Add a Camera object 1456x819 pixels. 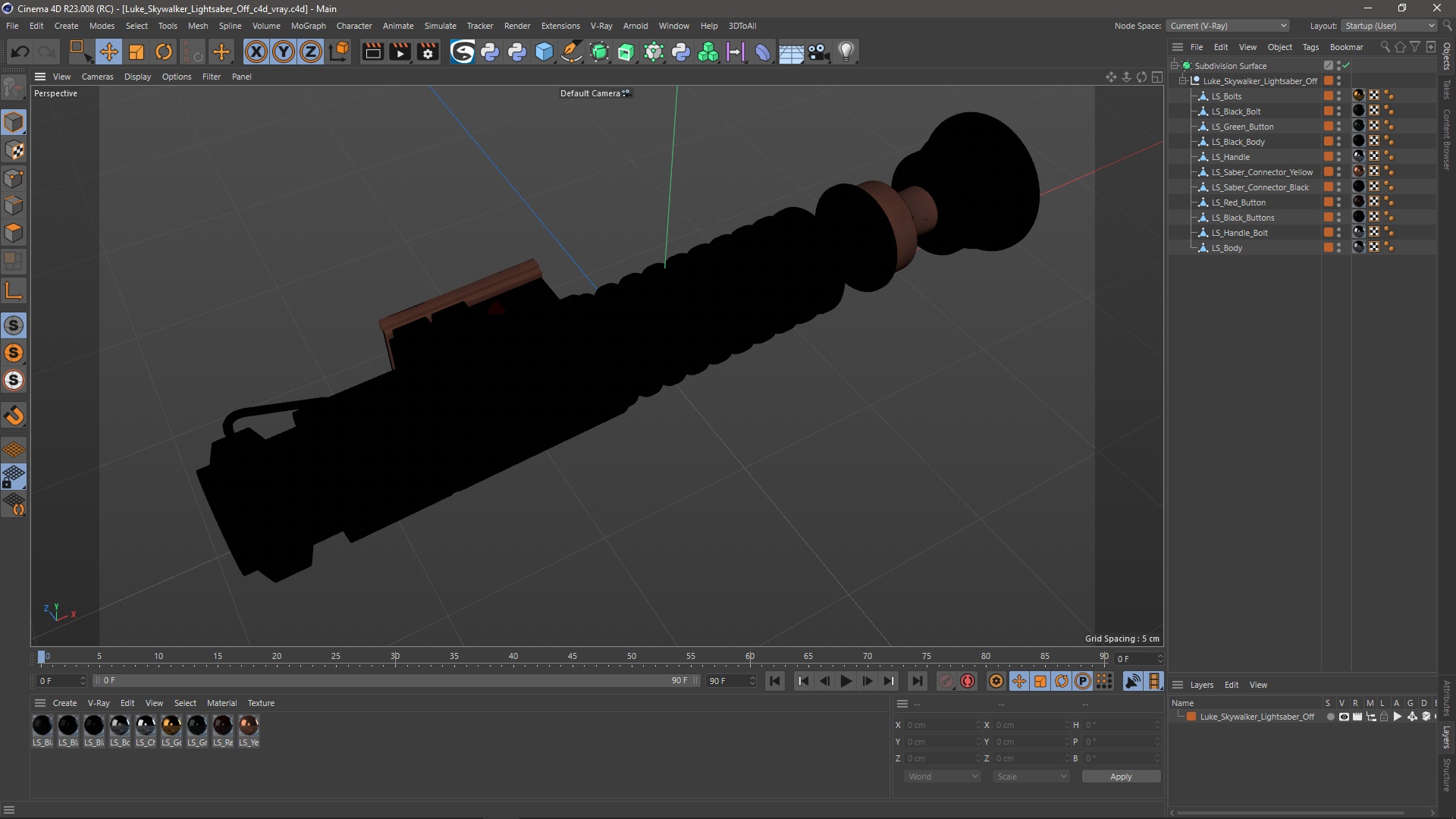point(818,52)
